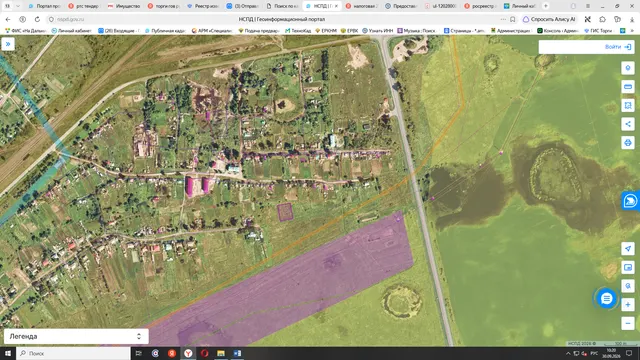Switch to the Поиск по browser tab
Image resolution: width=640 pixels, height=360 pixels.
(x=282, y=6)
